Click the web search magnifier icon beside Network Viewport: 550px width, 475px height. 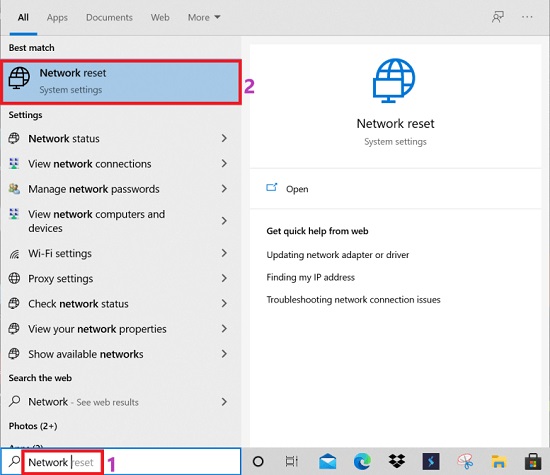[x=14, y=401]
